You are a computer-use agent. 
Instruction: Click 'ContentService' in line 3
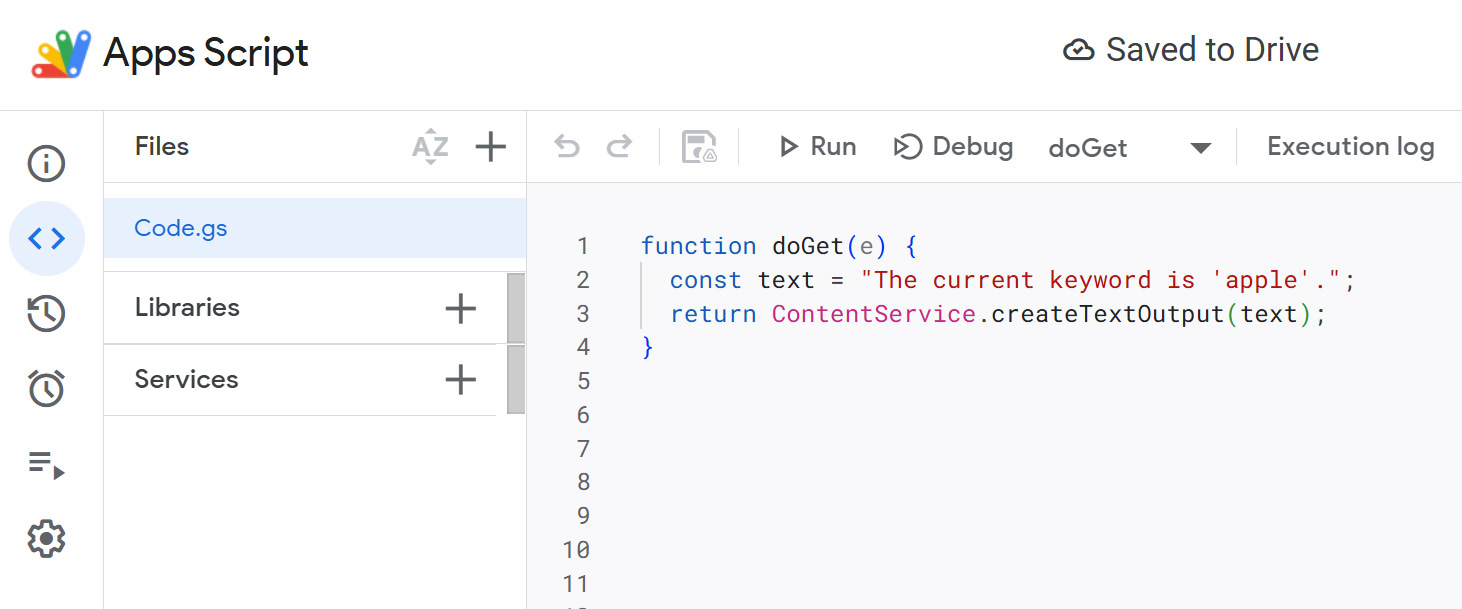pos(873,314)
